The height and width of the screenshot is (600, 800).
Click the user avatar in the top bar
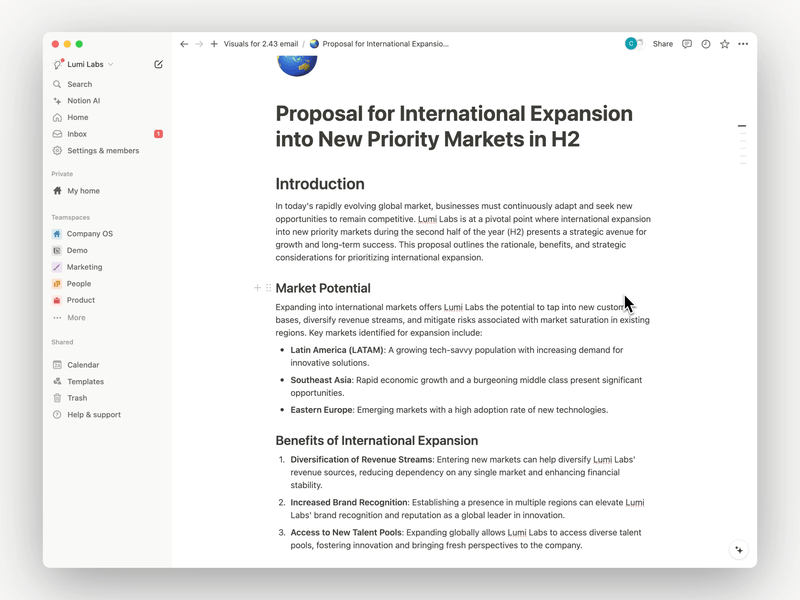coord(631,44)
